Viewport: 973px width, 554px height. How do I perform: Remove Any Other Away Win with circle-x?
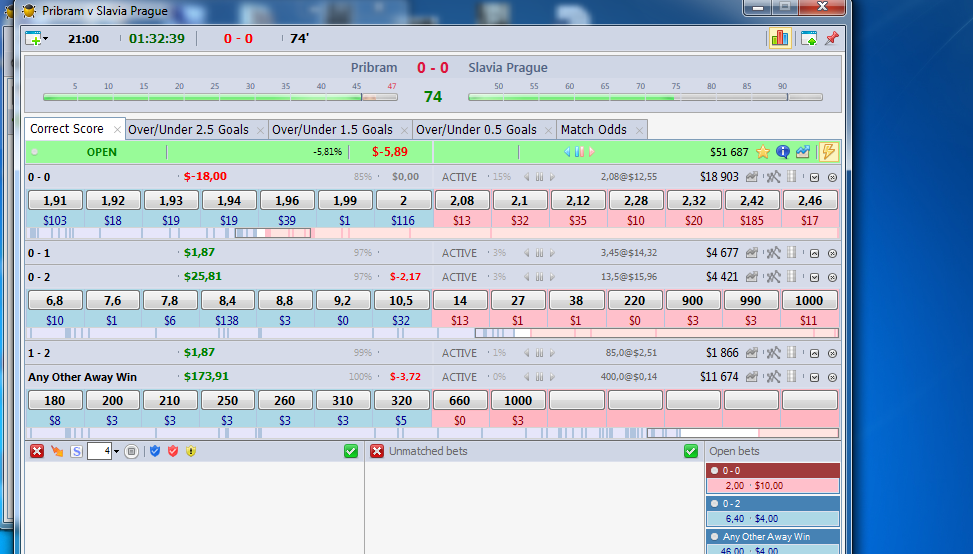833,377
